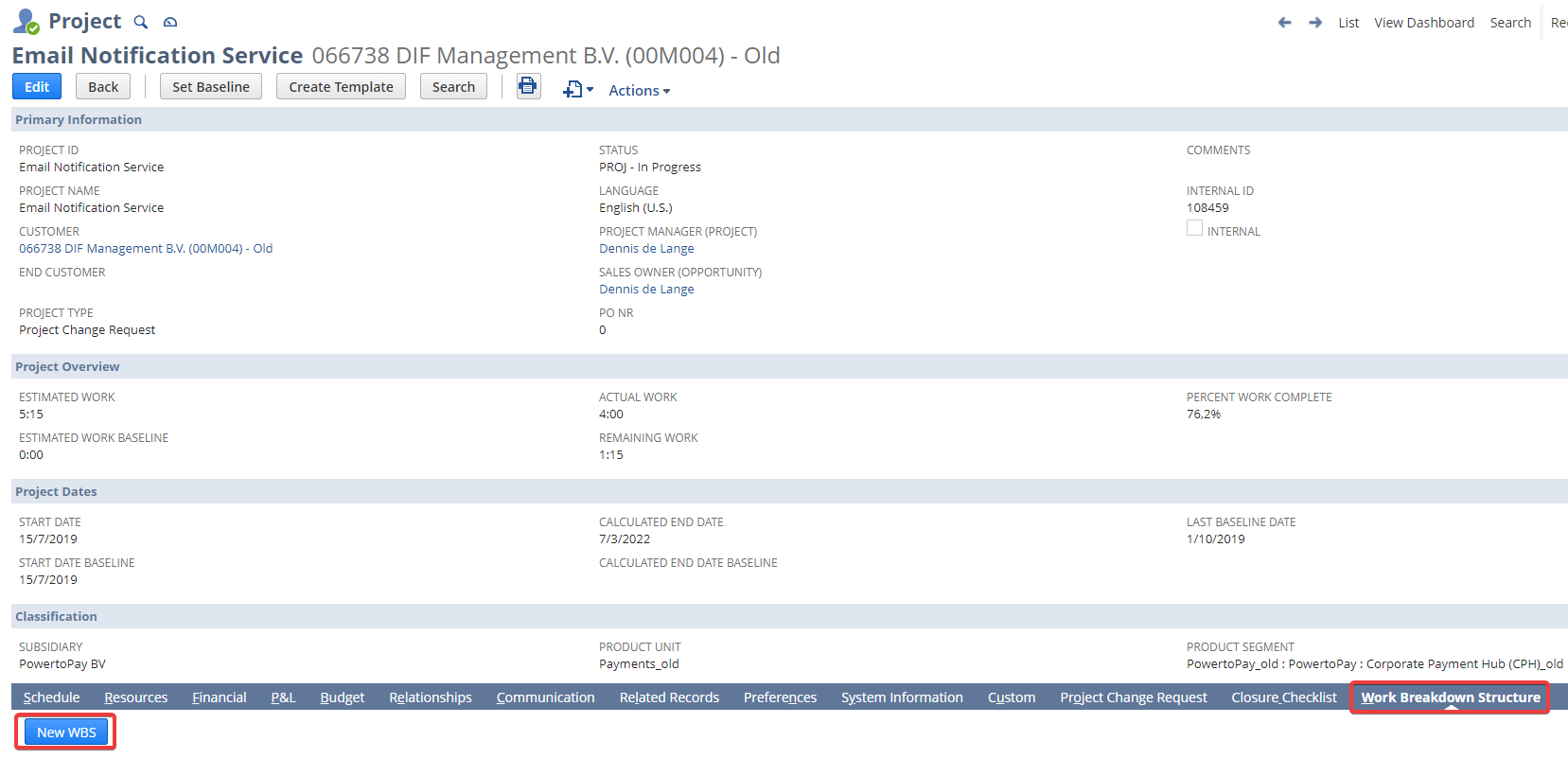Image resolution: width=1568 pixels, height=759 pixels.
Task: Expand the Actions dropdown
Action: (640, 90)
